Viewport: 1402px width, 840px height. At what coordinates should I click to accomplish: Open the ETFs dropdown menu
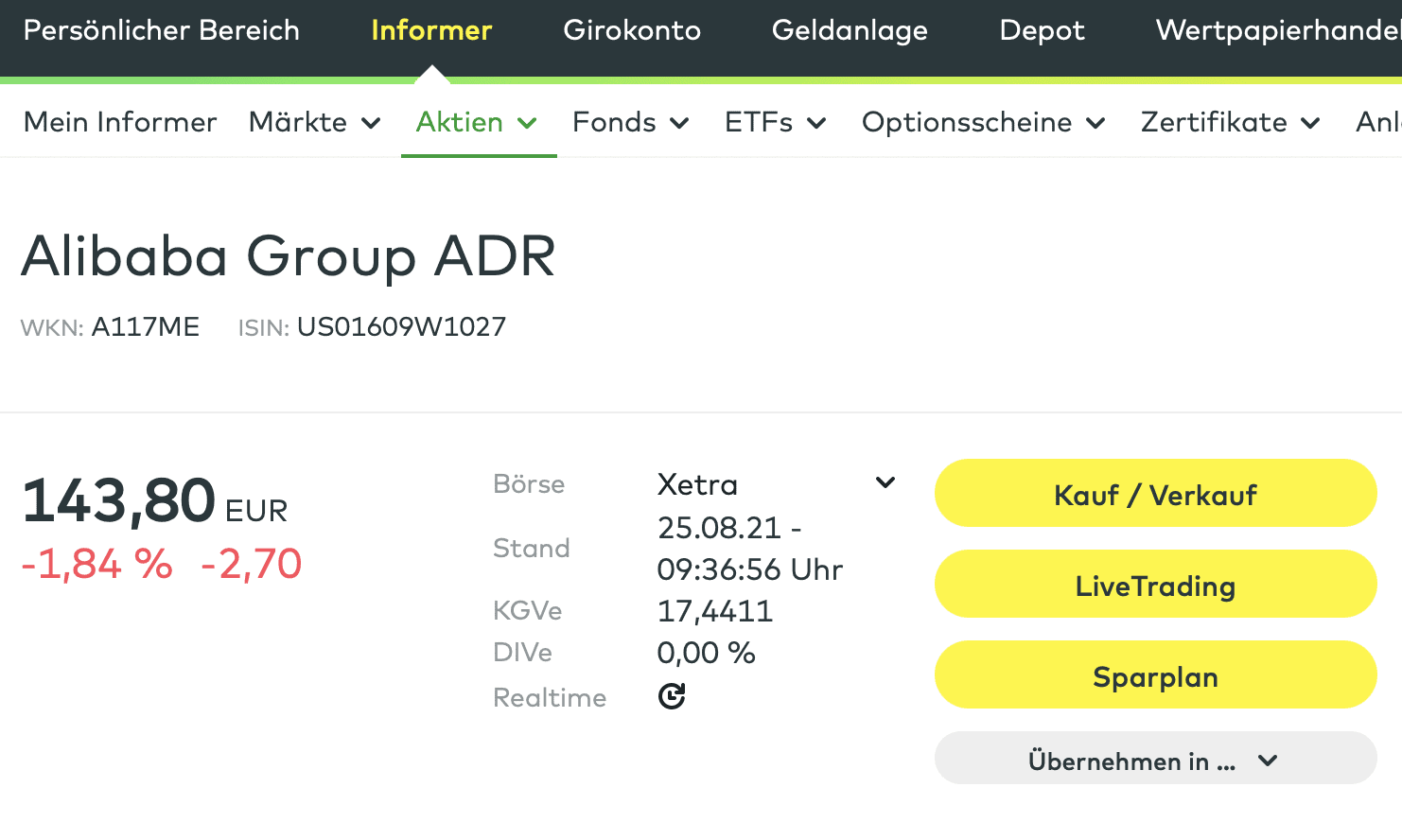point(775,121)
